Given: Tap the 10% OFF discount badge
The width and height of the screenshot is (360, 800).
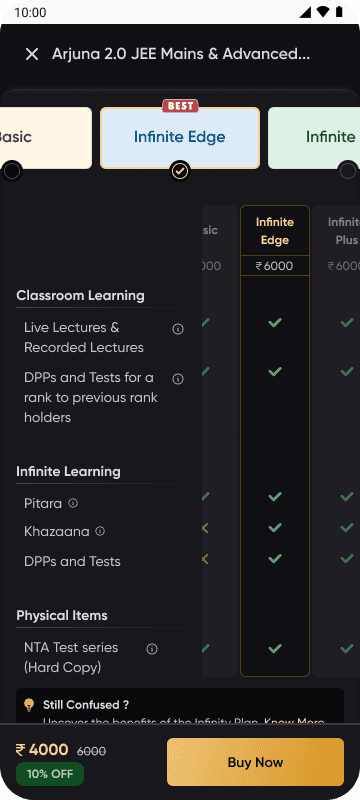Looking at the screenshot, I should pos(50,774).
